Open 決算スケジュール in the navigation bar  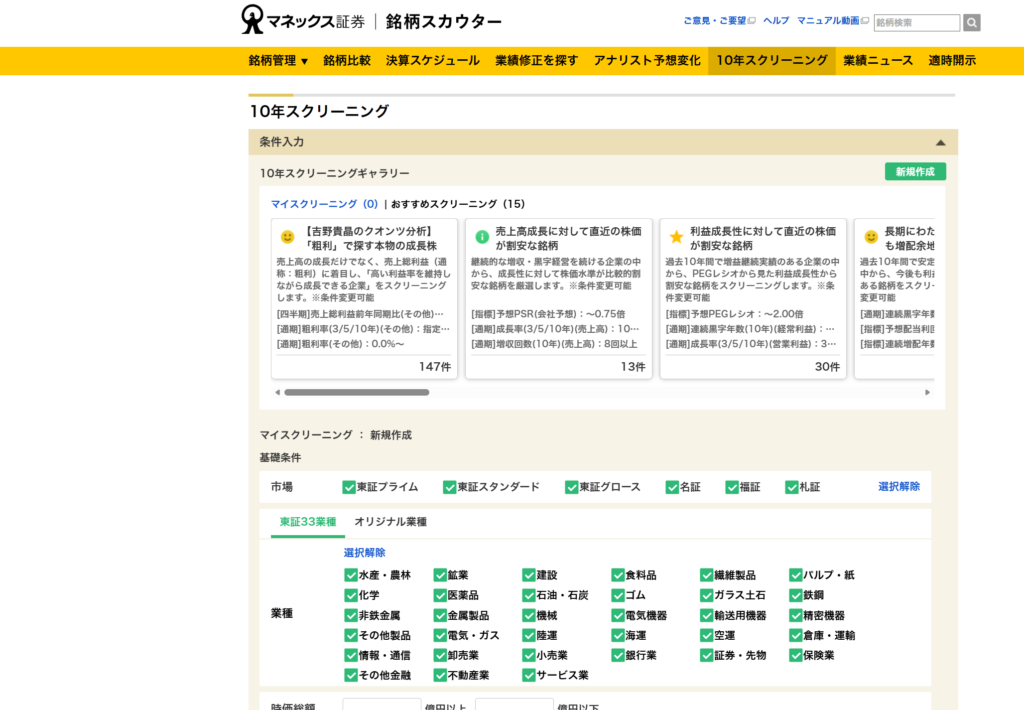click(432, 61)
